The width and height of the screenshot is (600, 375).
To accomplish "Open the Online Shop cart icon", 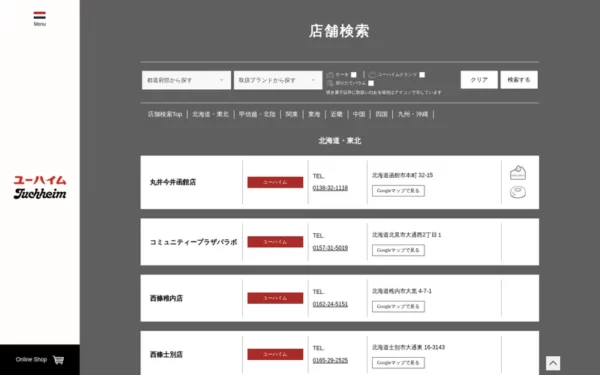I will pyautogui.click(x=59, y=360).
